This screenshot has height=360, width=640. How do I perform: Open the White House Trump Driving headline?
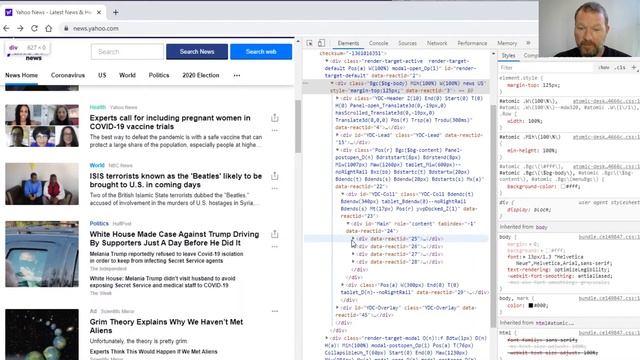click(174, 238)
